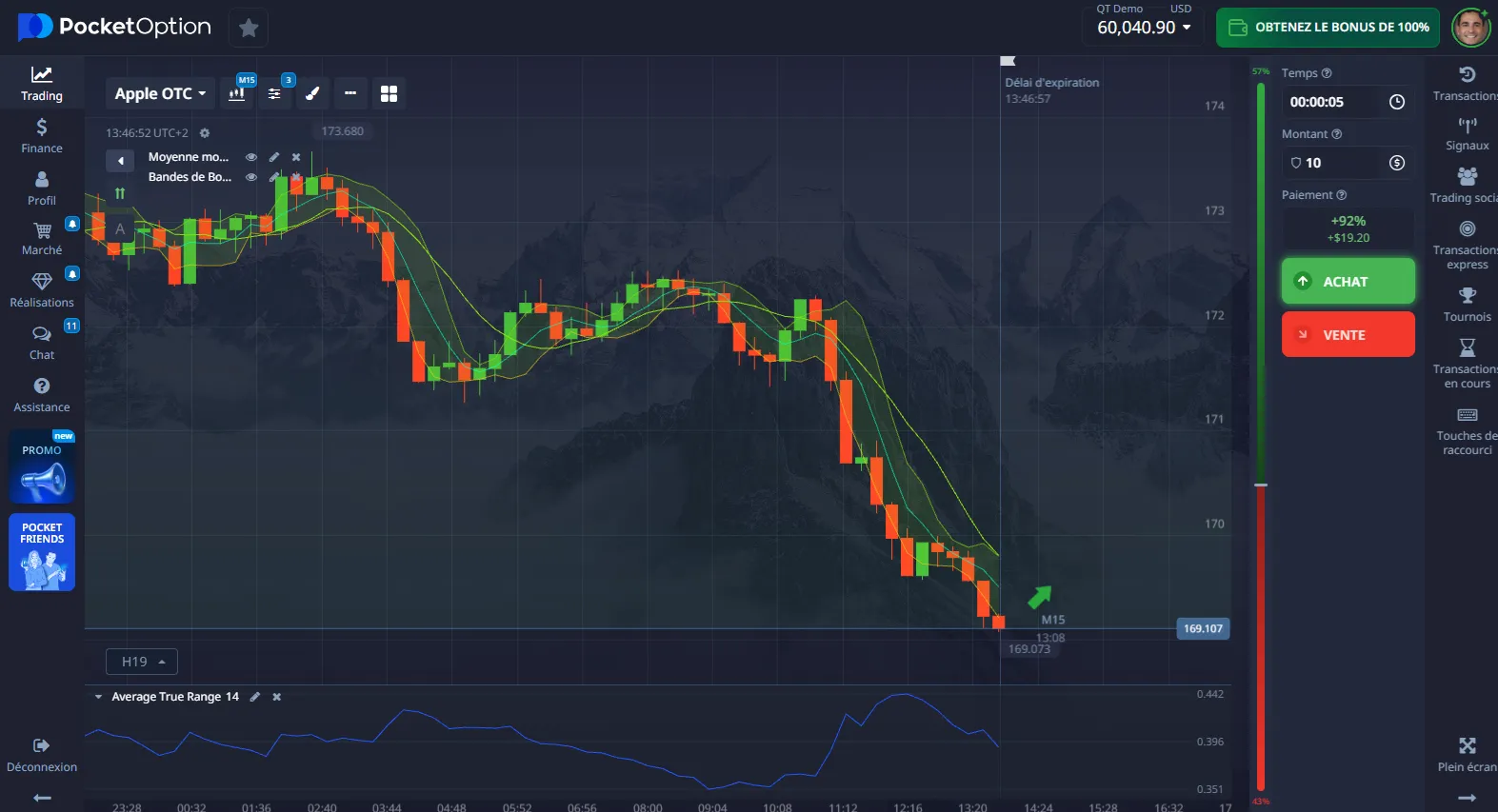
Task: Open Réalisations achievements
Action: (42, 290)
